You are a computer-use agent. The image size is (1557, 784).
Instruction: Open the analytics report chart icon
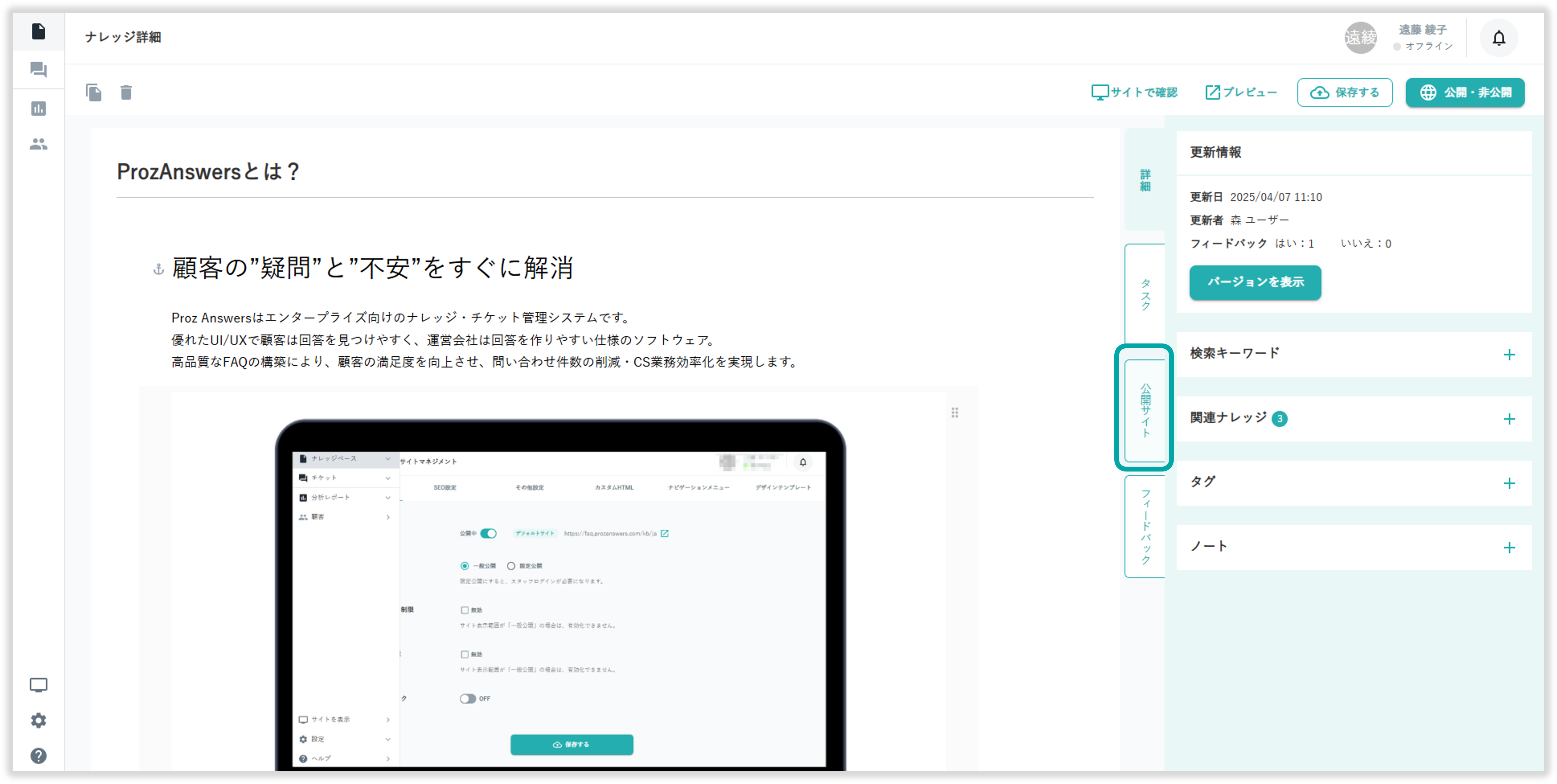click(x=38, y=108)
